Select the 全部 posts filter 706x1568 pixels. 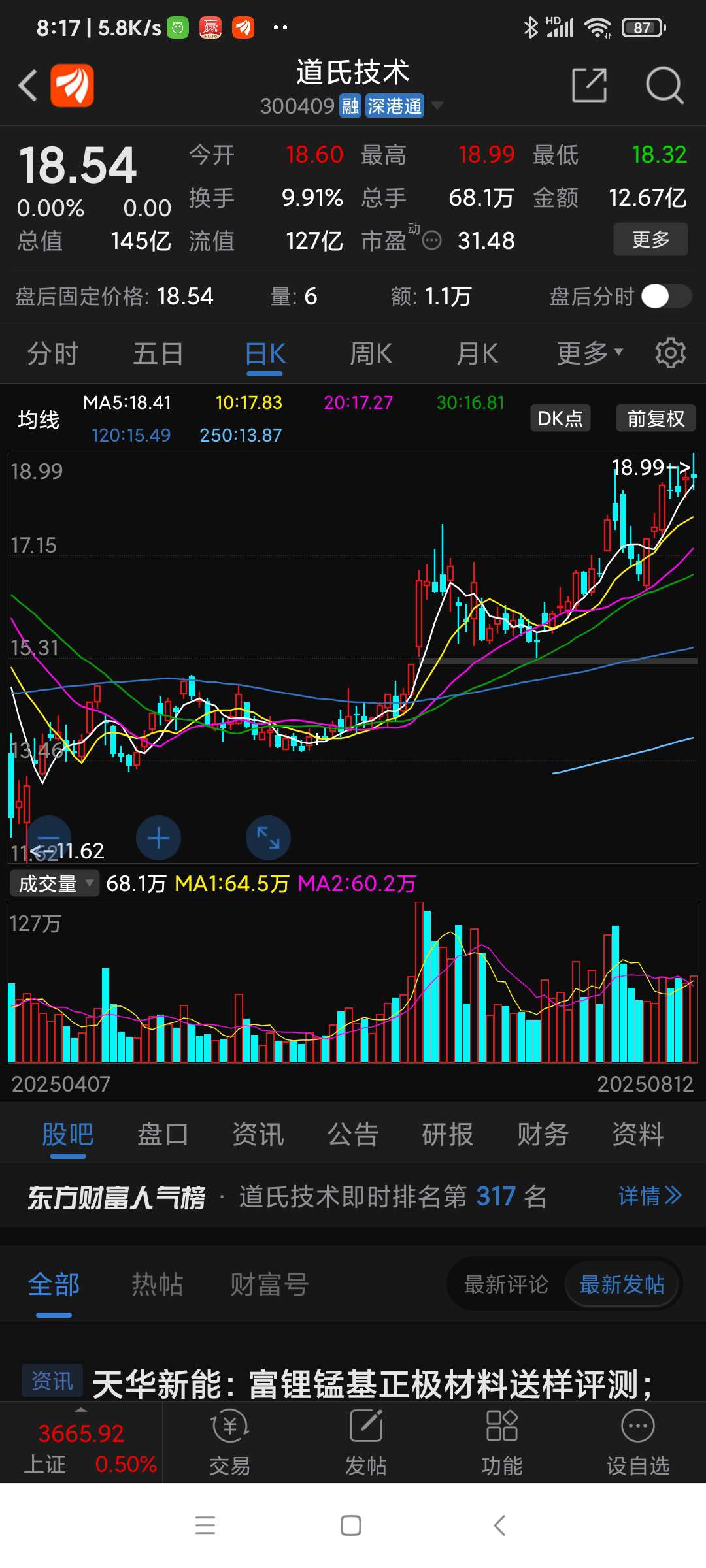coord(54,1284)
